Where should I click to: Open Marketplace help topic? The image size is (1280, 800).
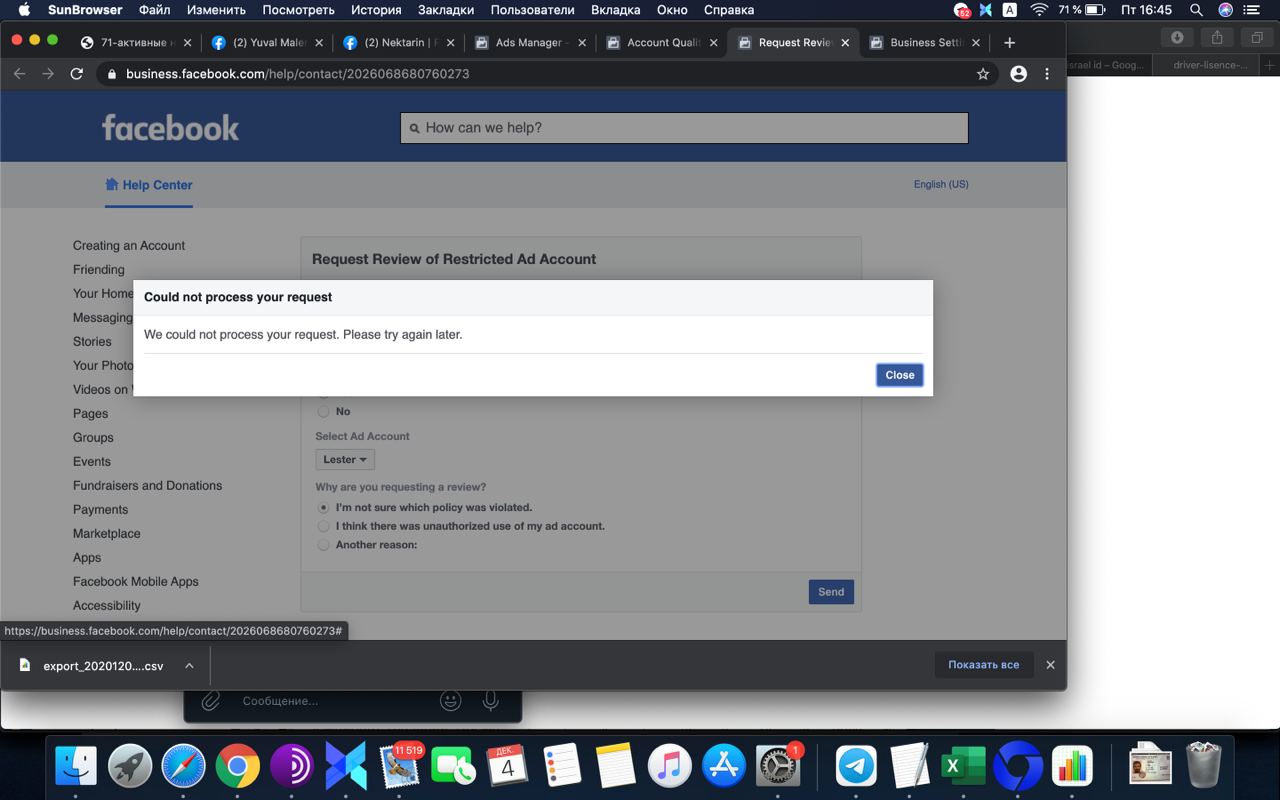(107, 533)
